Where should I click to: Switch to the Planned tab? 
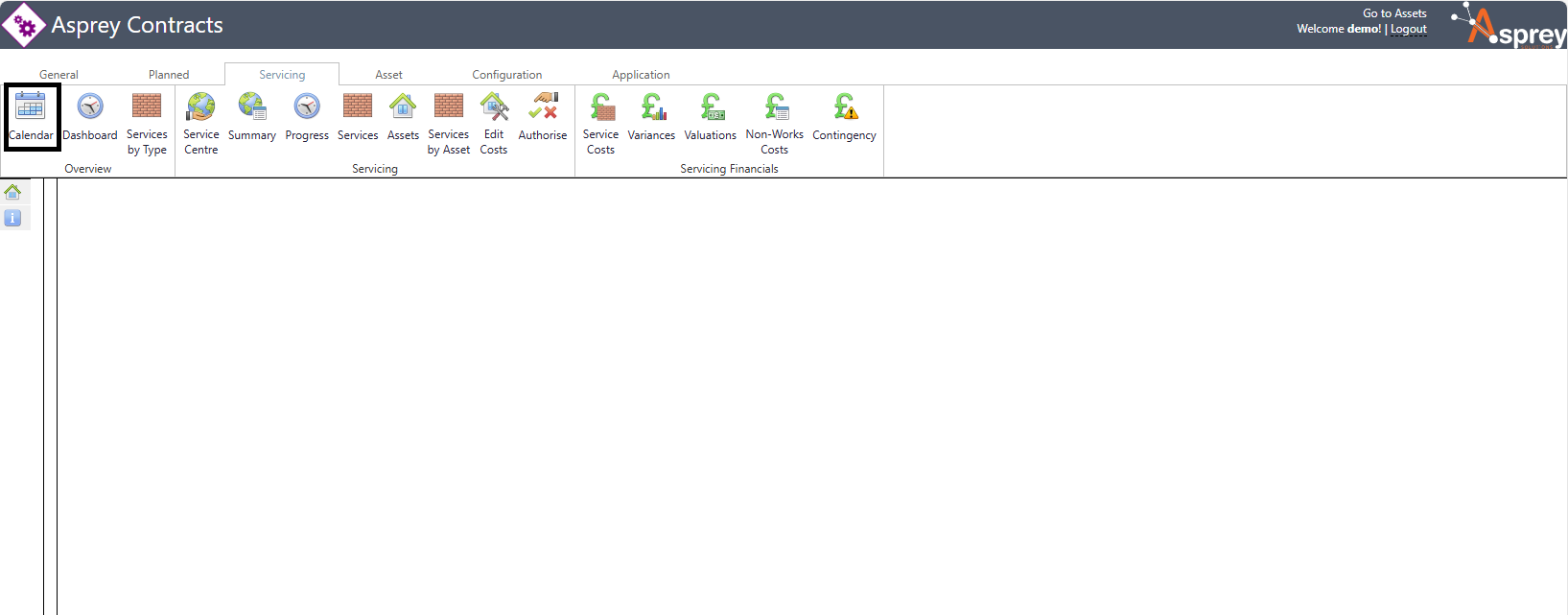169,75
